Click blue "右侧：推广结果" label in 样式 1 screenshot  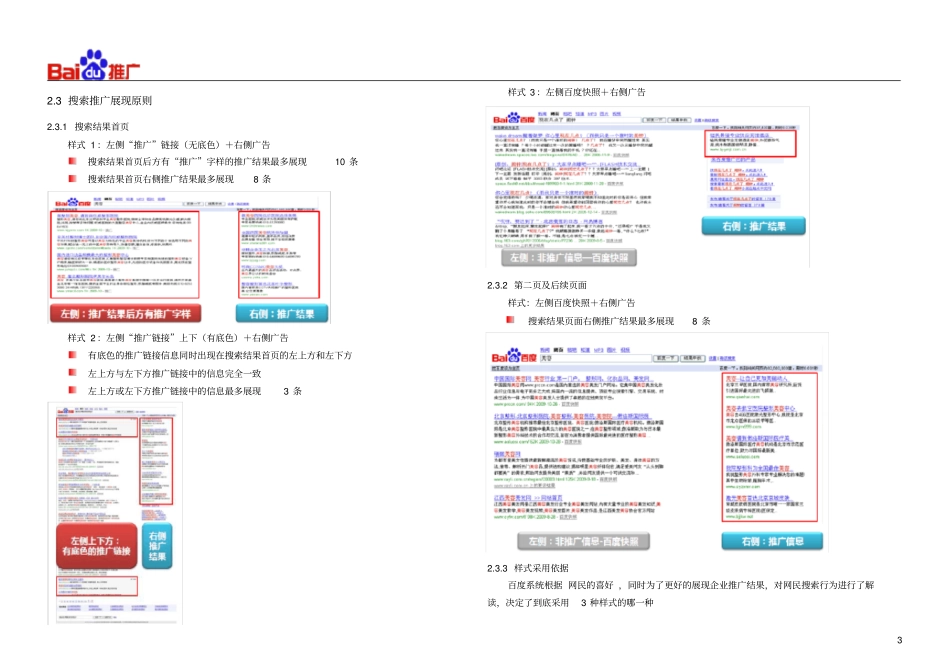[x=282, y=313]
